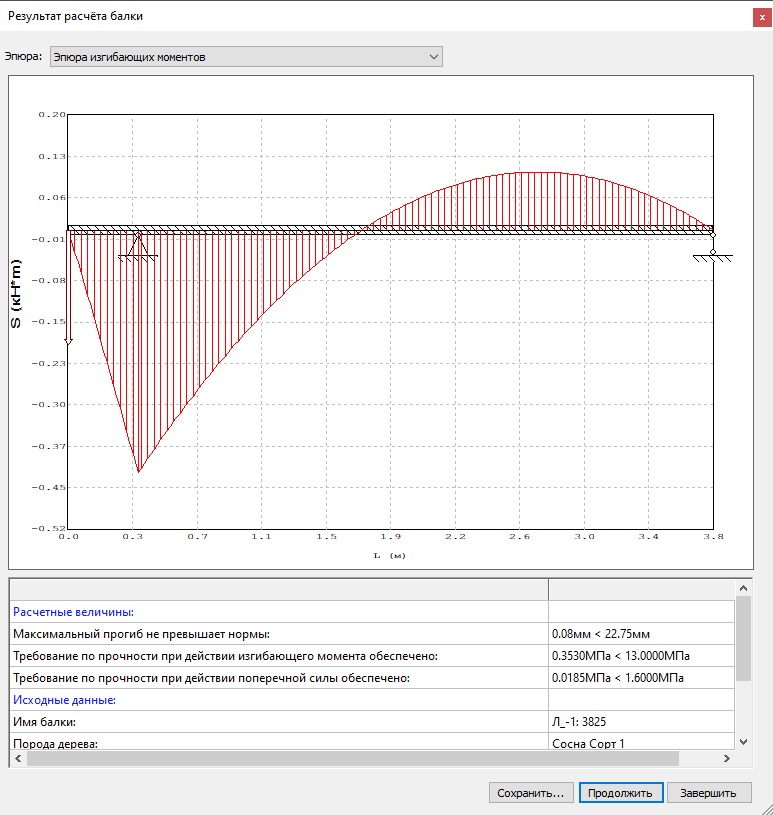Click the Завершить button
Image resolution: width=773 pixels, height=815 pixels.
[x=709, y=793]
